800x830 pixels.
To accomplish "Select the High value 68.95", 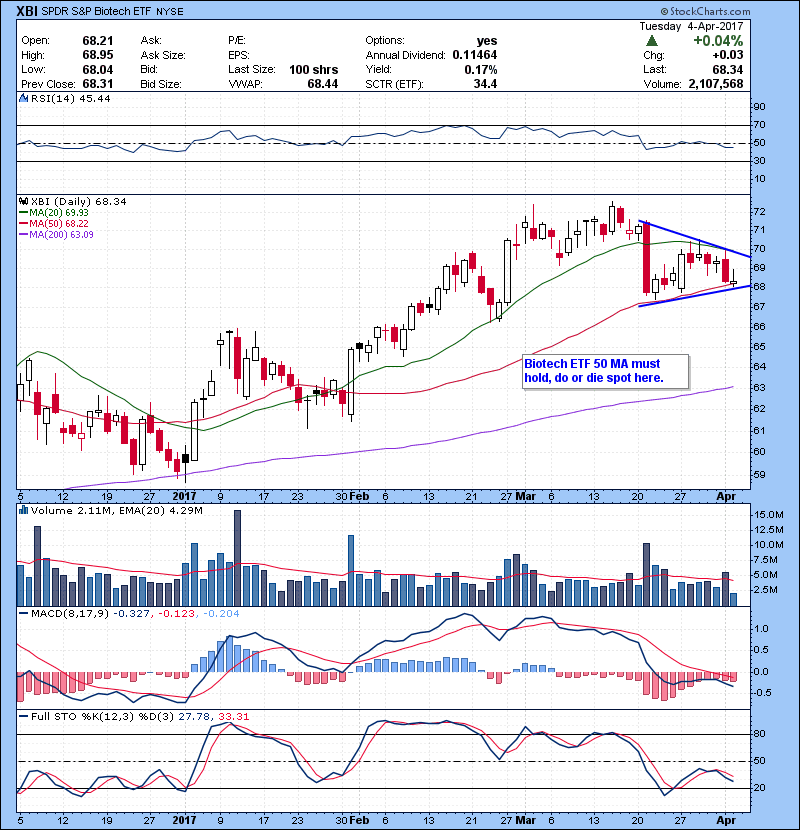I will 98,55.
